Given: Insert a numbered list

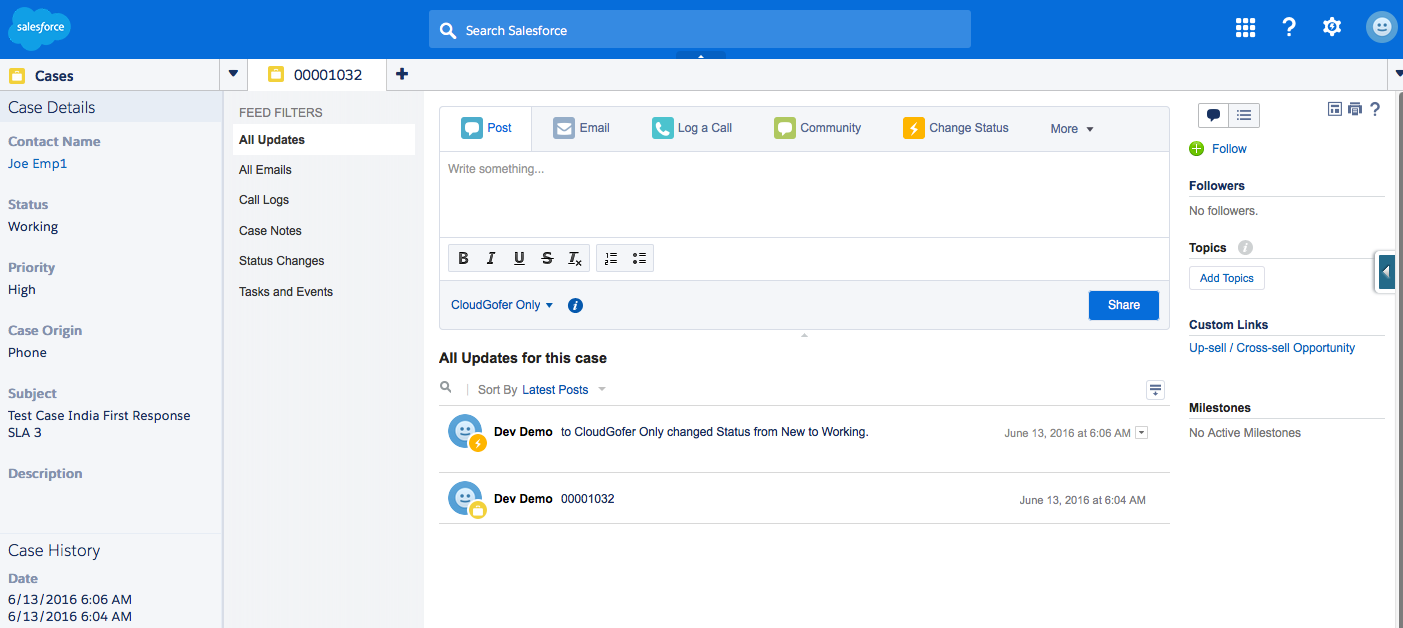Looking at the screenshot, I should 611,258.
